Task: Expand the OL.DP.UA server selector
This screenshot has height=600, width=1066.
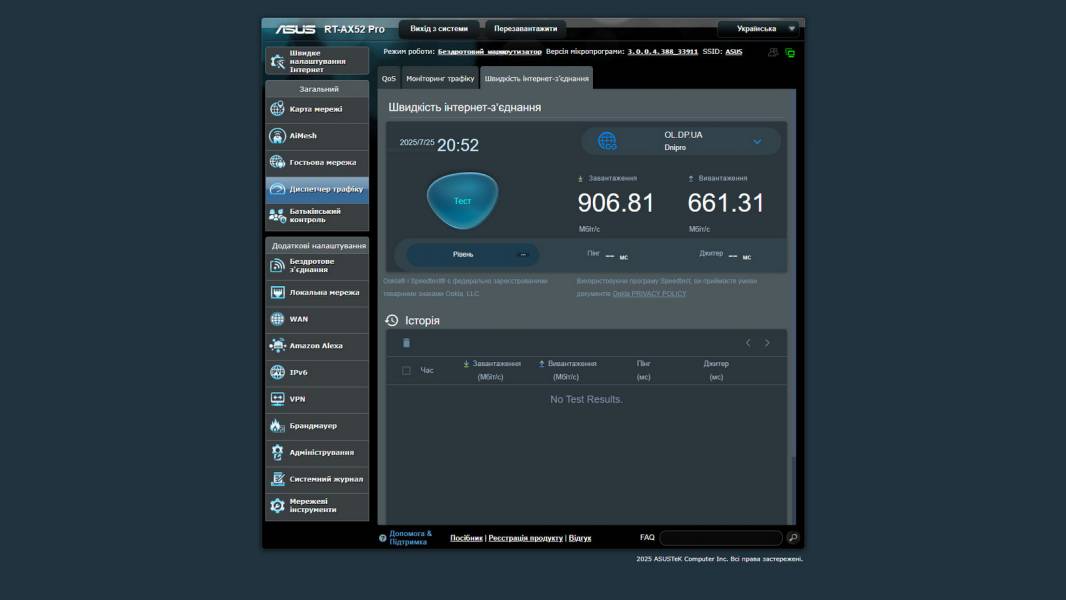Action: coord(757,141)
